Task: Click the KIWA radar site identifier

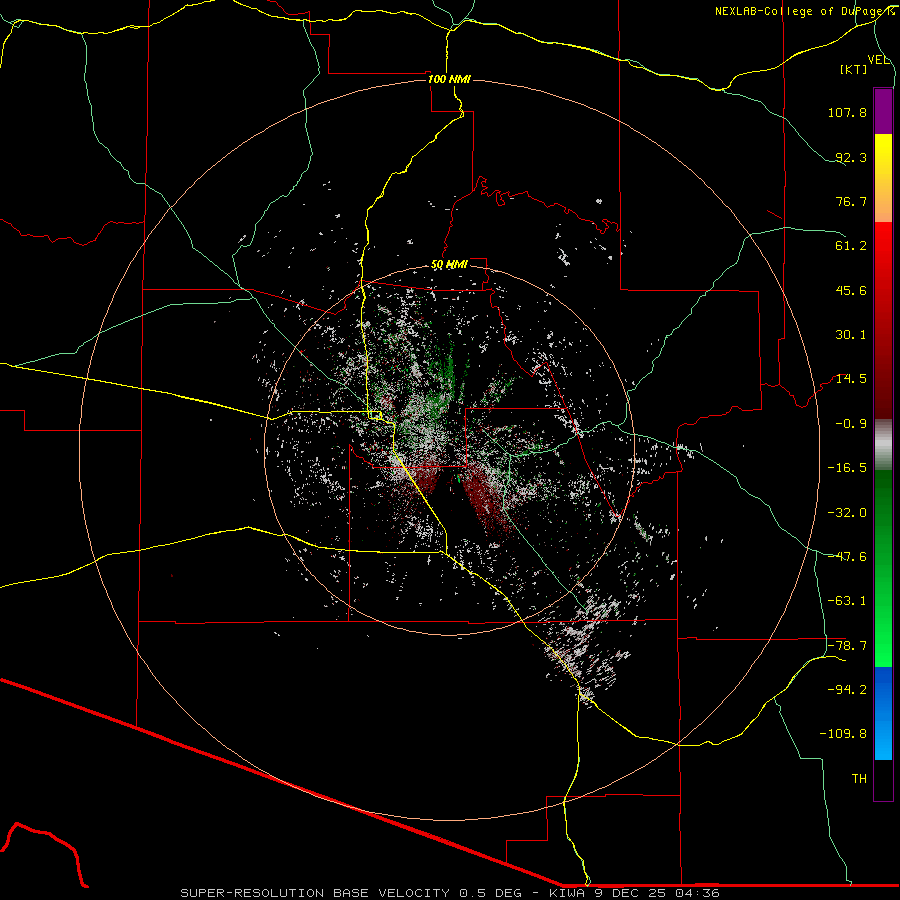Action: click(x=567, y=893)
